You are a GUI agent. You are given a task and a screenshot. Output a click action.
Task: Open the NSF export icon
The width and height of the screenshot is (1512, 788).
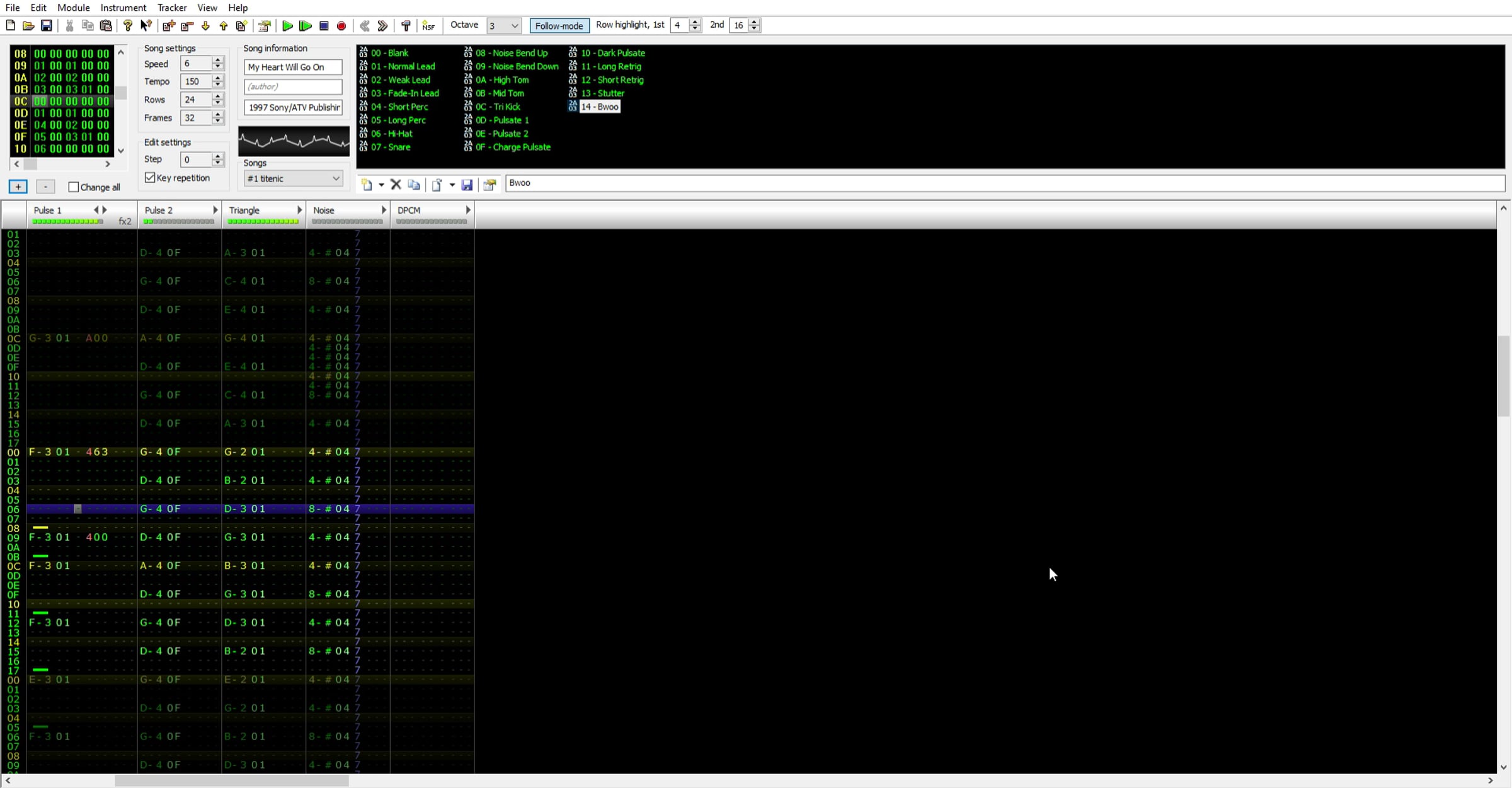click(x=428, y=26)
